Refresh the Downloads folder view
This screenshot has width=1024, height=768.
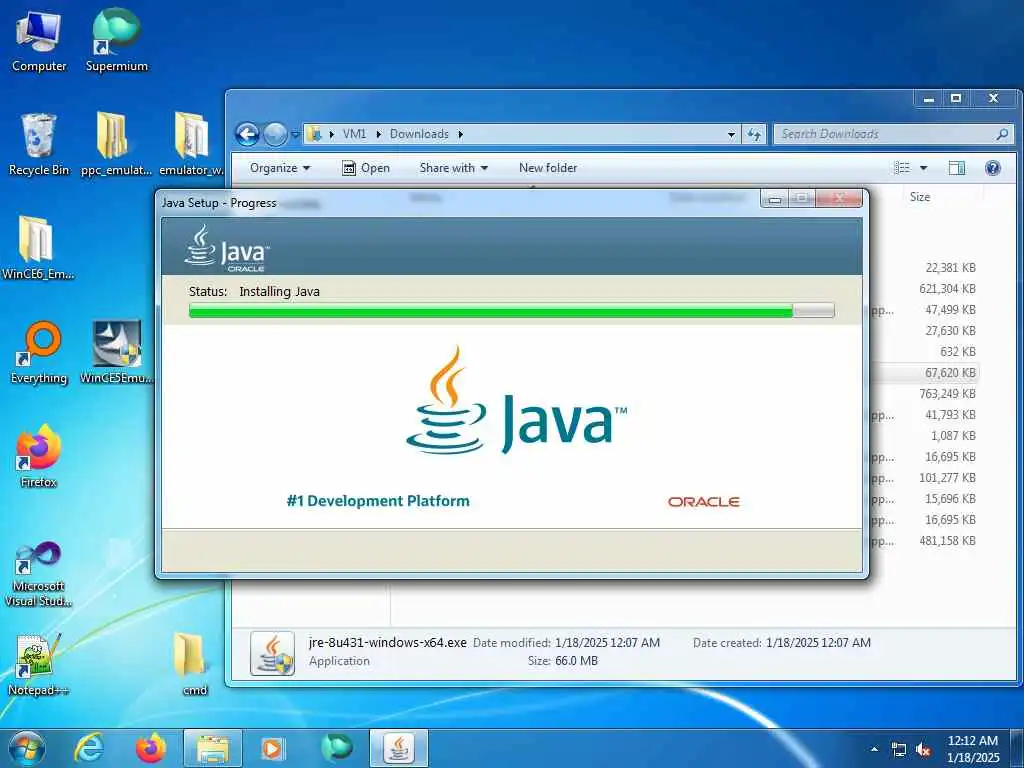[x=754, y=134]
